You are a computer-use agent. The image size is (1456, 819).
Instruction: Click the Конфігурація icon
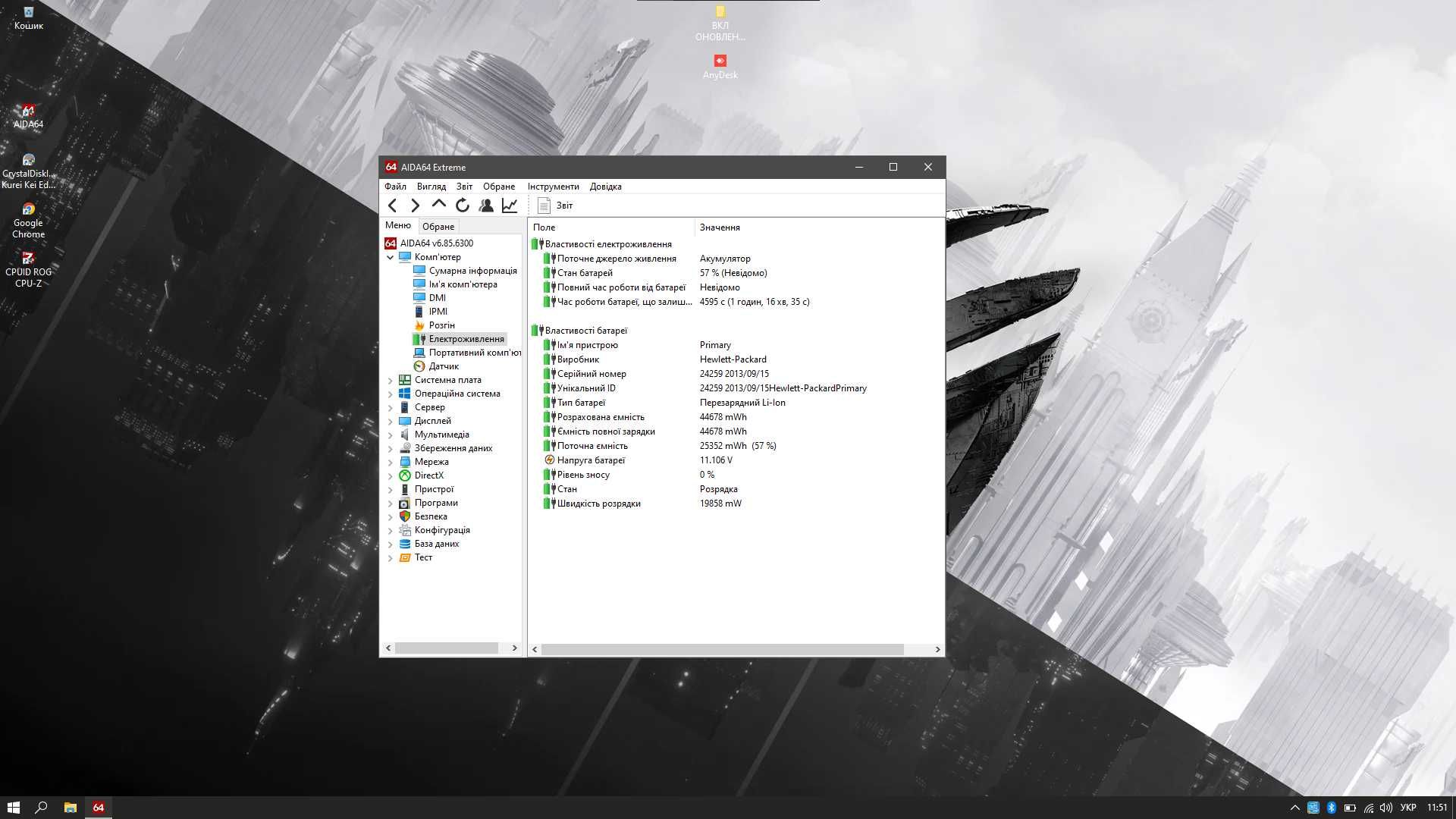coord(405,530)
